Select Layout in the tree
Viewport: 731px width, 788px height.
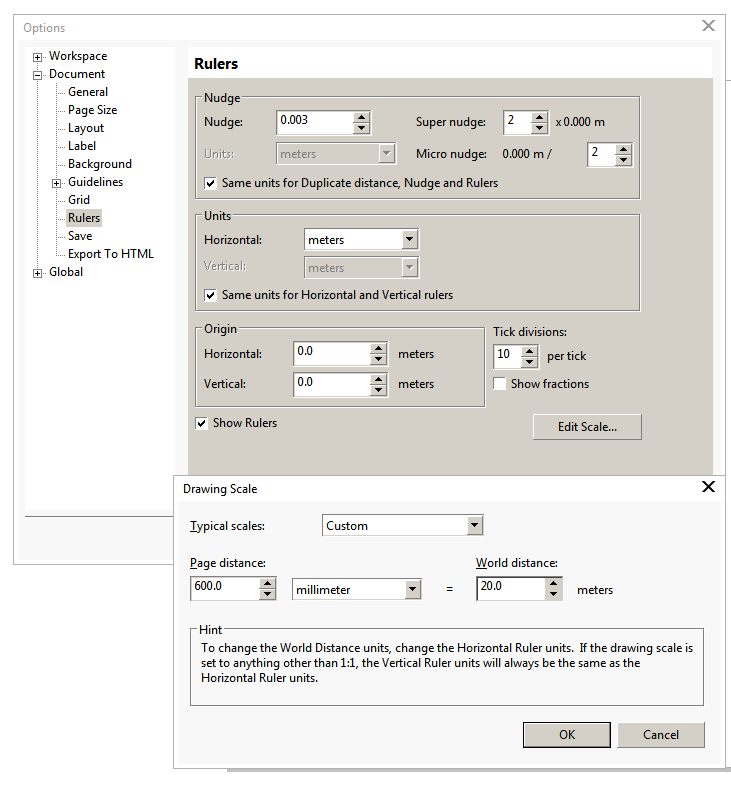(x=86, y=128)
